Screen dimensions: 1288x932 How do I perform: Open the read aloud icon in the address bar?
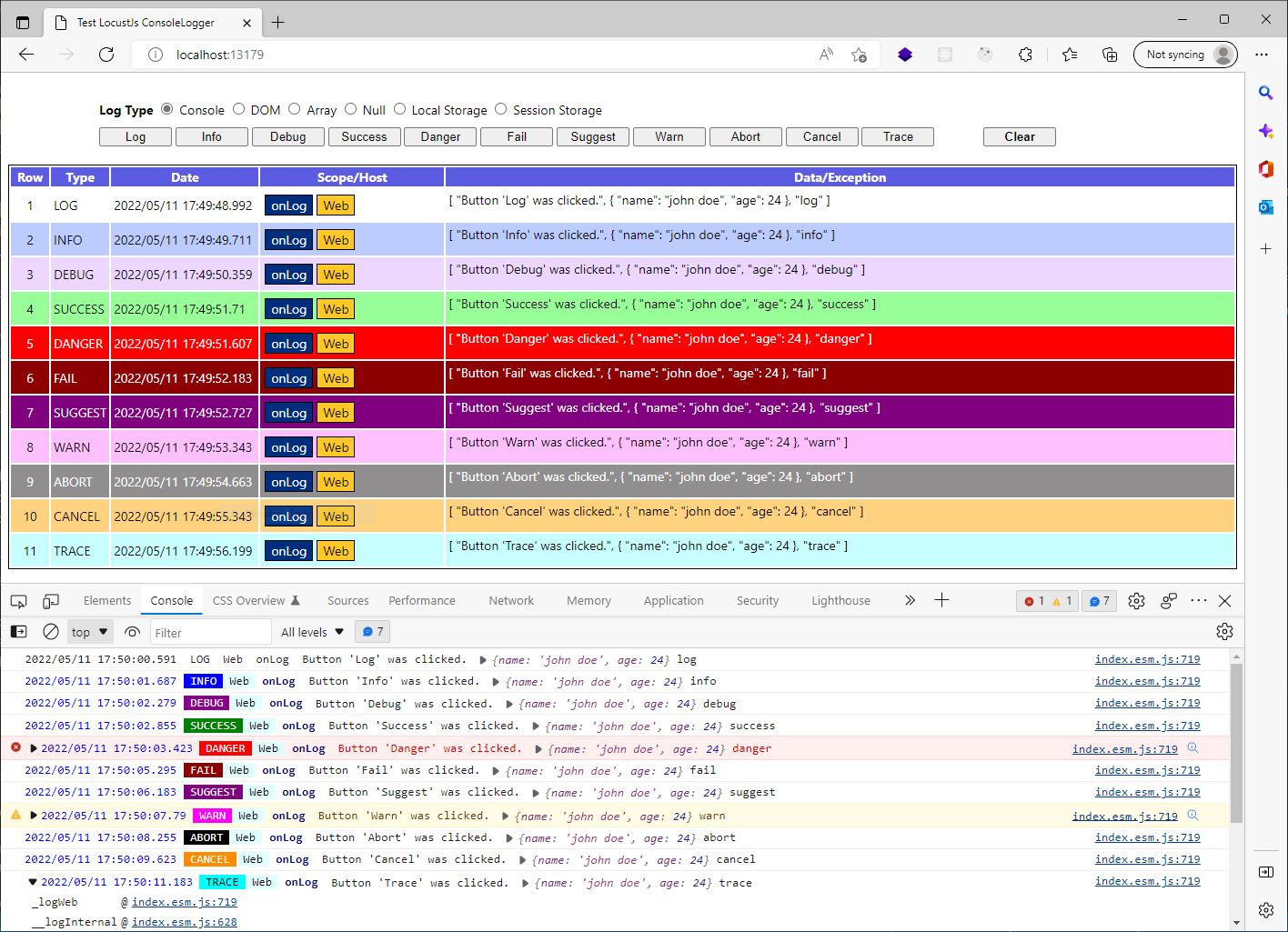pos(826,55)
